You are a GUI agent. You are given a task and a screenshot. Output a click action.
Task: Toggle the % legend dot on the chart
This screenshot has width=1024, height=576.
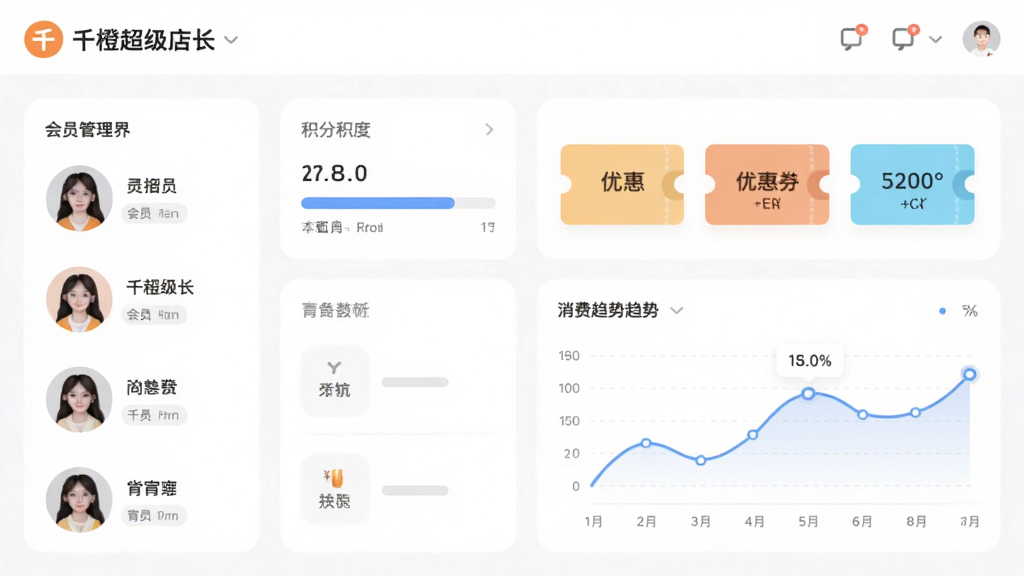[942, 311]
